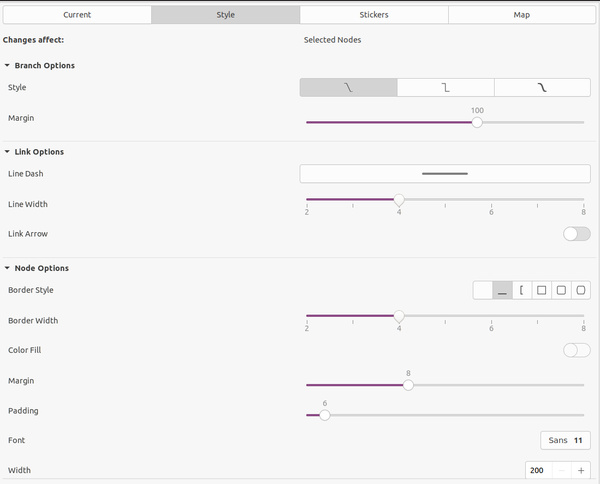Click the Line Dash label
This screenshot has width=600, height=484.
(26, 174)
